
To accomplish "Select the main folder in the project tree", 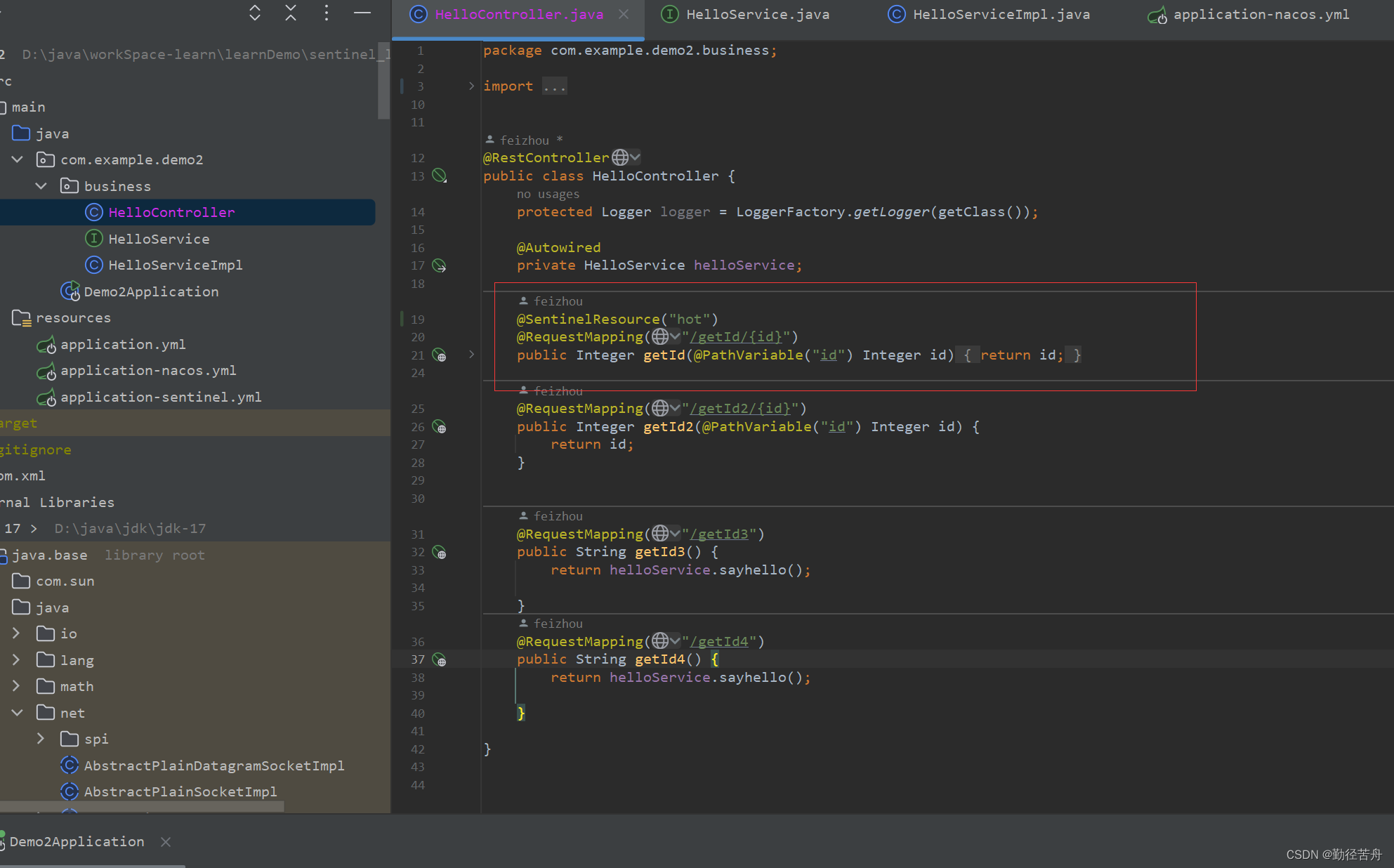I will [28, 107].
